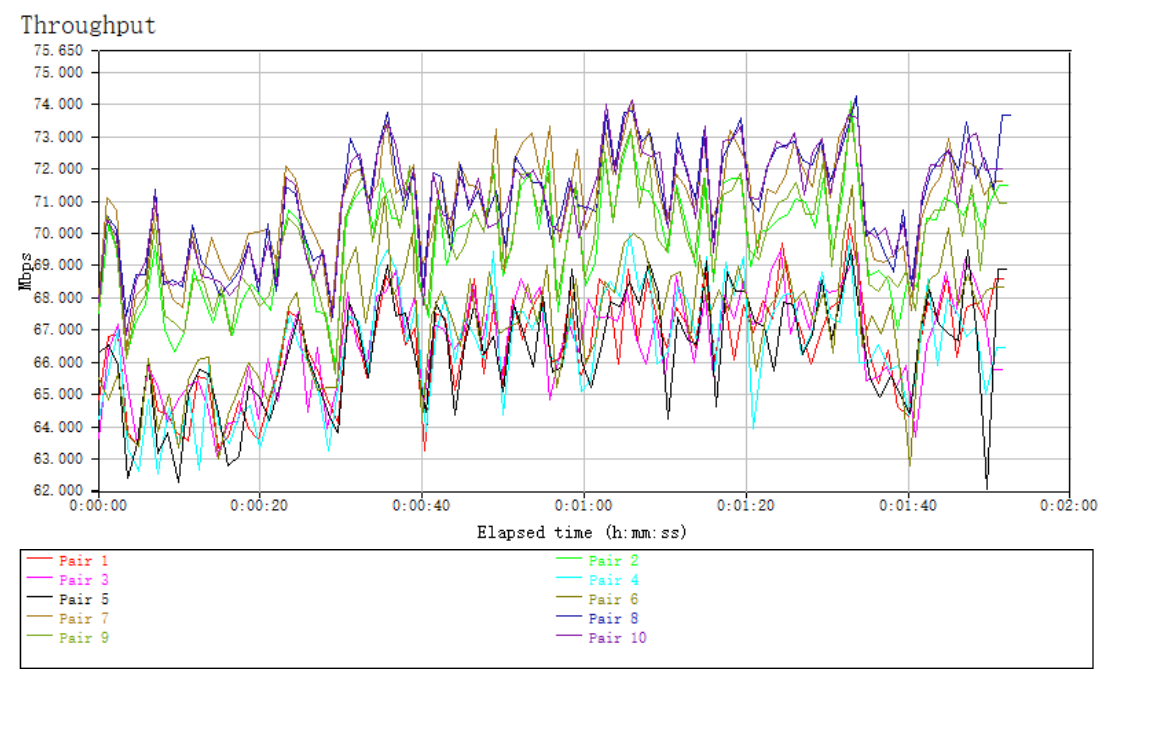Screen dimensions: 1172x732
Task: Click the Pair 1 legend label
Action: (84, 561)
